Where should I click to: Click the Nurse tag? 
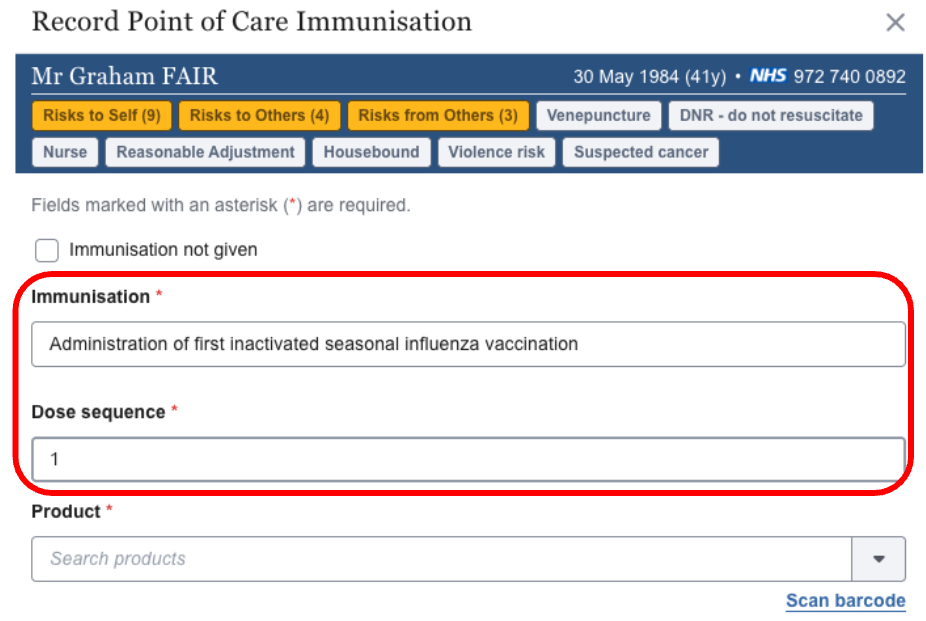pos(65,152)
